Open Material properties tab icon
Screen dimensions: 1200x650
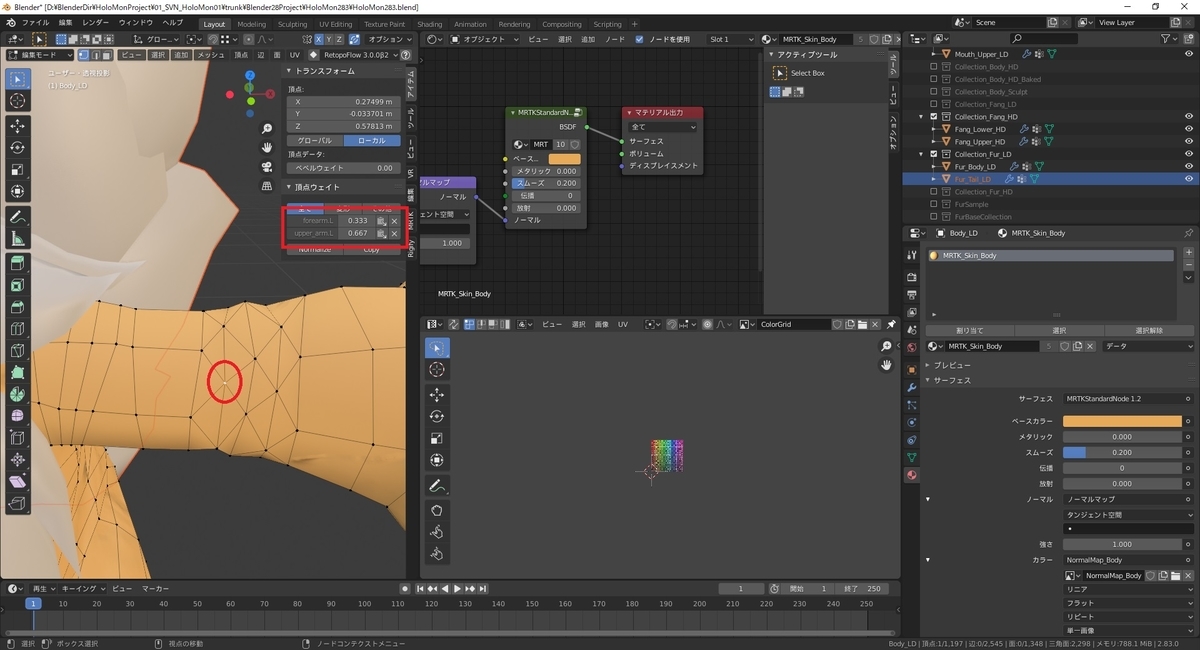[x=911, y=475]
